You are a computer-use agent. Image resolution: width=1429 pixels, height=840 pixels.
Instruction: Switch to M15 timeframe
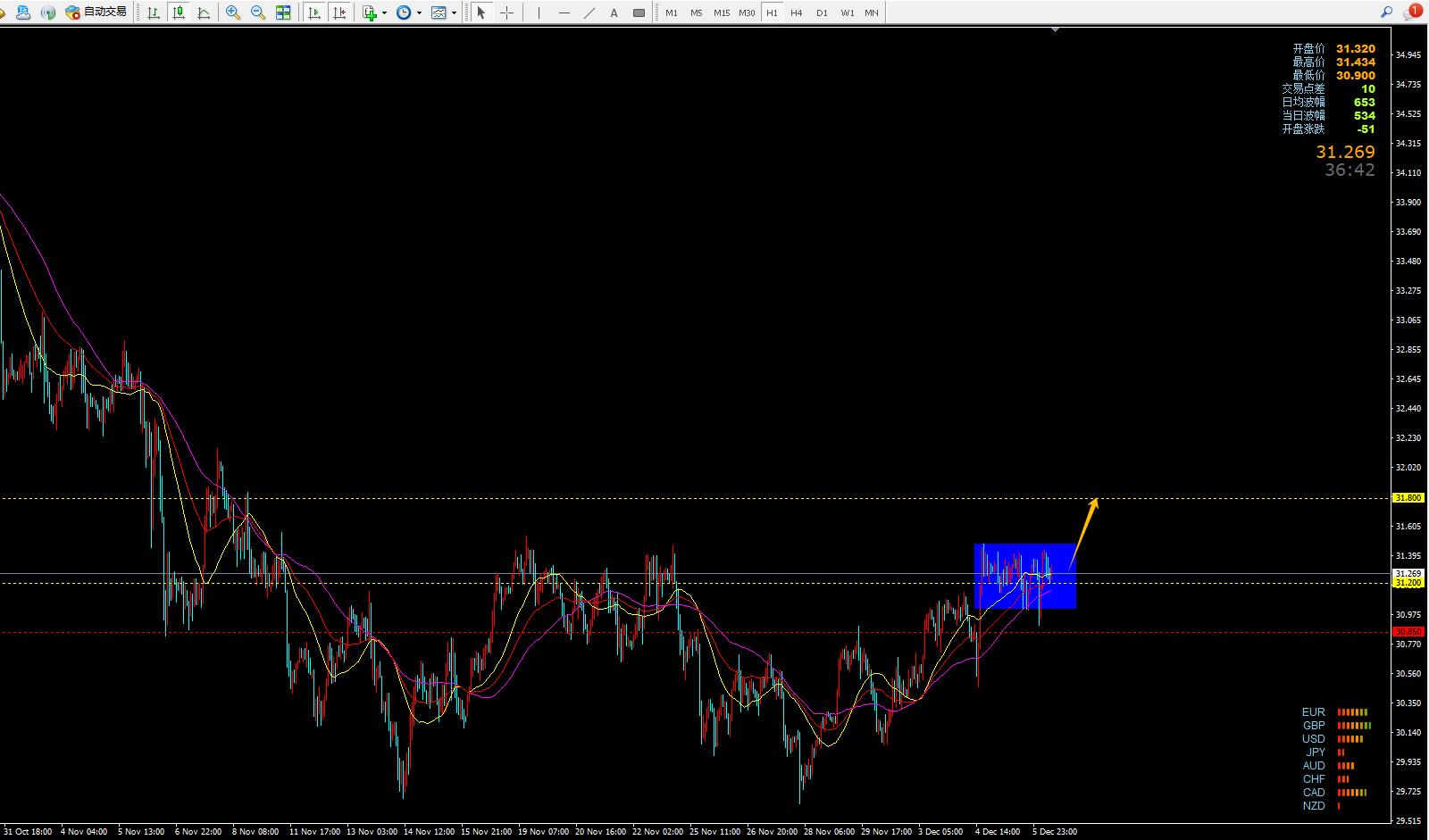click(x=722, y=12)
